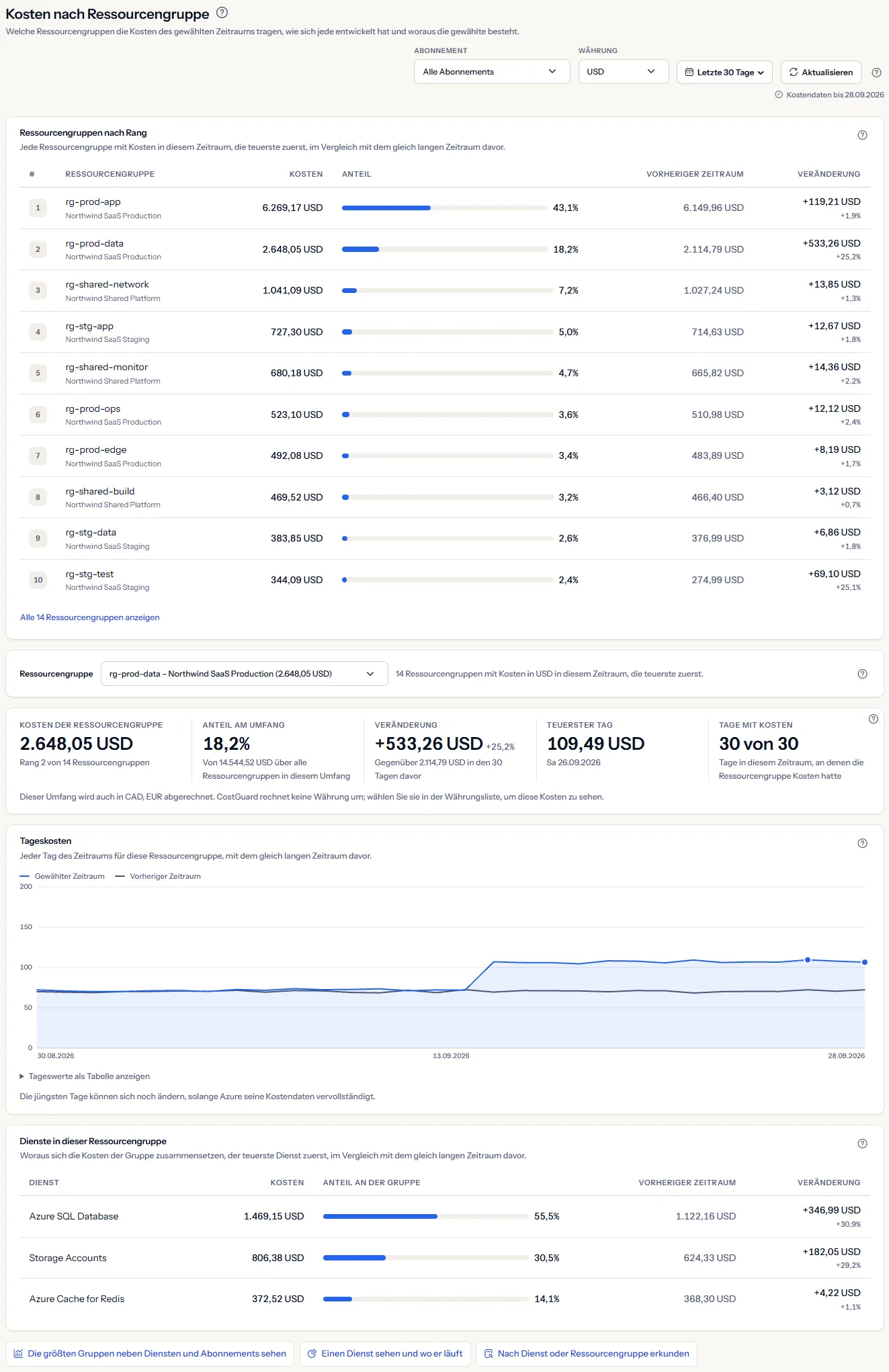Select the rg-prod-edge resource group

(95, 449)
